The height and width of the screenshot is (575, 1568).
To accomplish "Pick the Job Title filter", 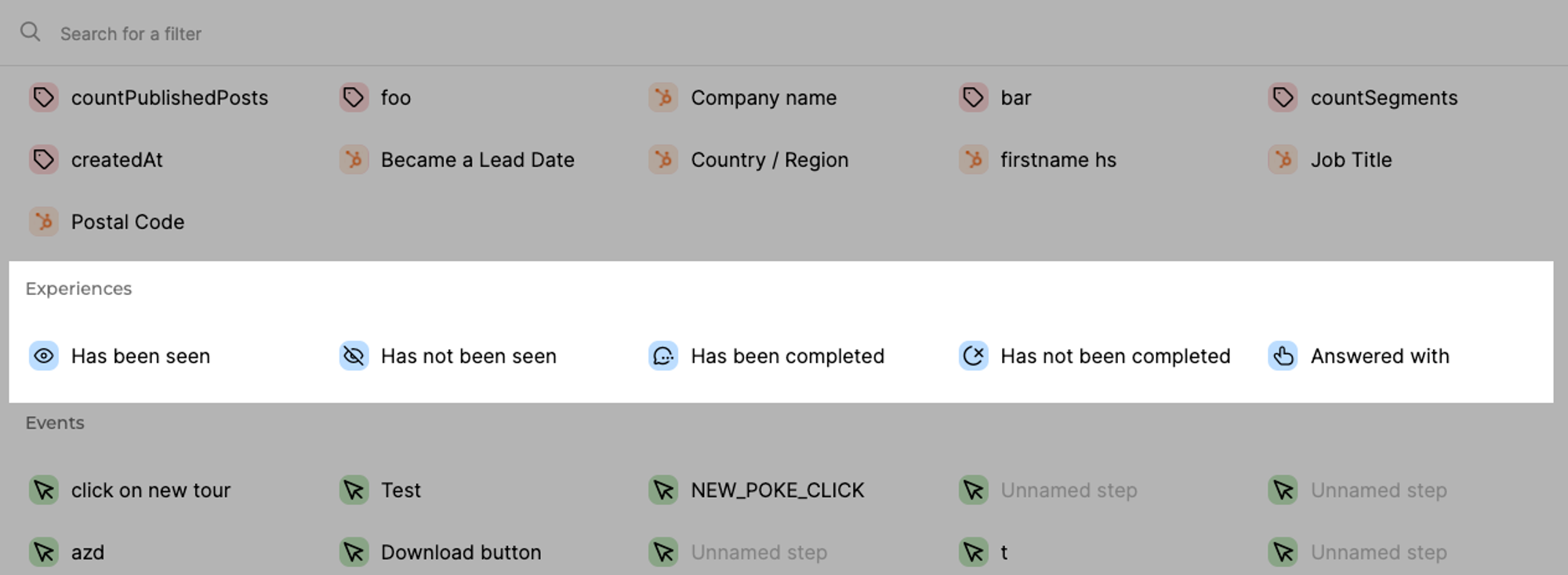I will [x=1350, y=160].
